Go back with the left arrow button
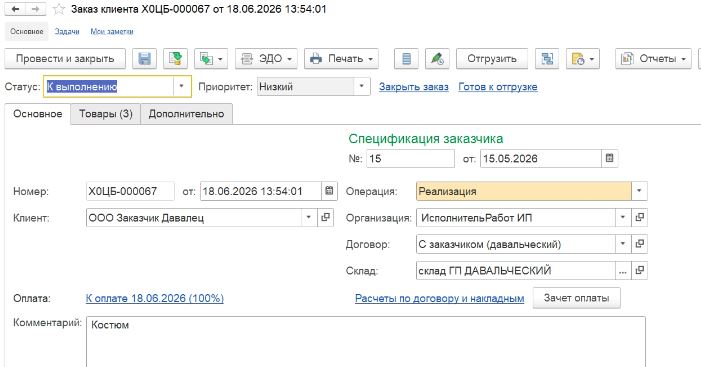Viewport: 701px width, 367px height. [x=15, y=9]
